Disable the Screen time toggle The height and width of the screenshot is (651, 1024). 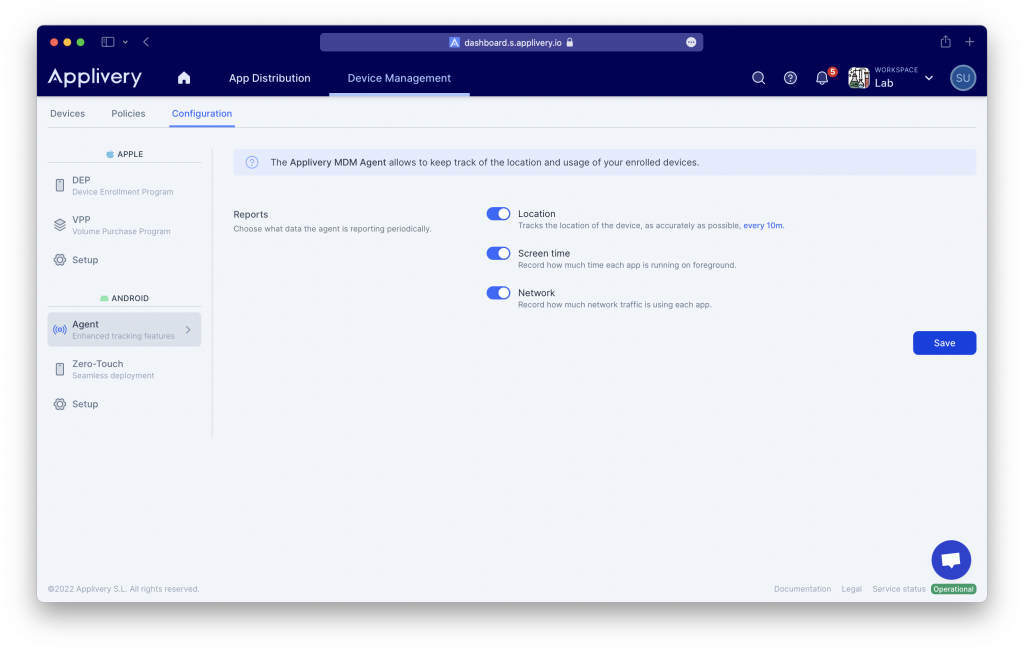[498, 253]
